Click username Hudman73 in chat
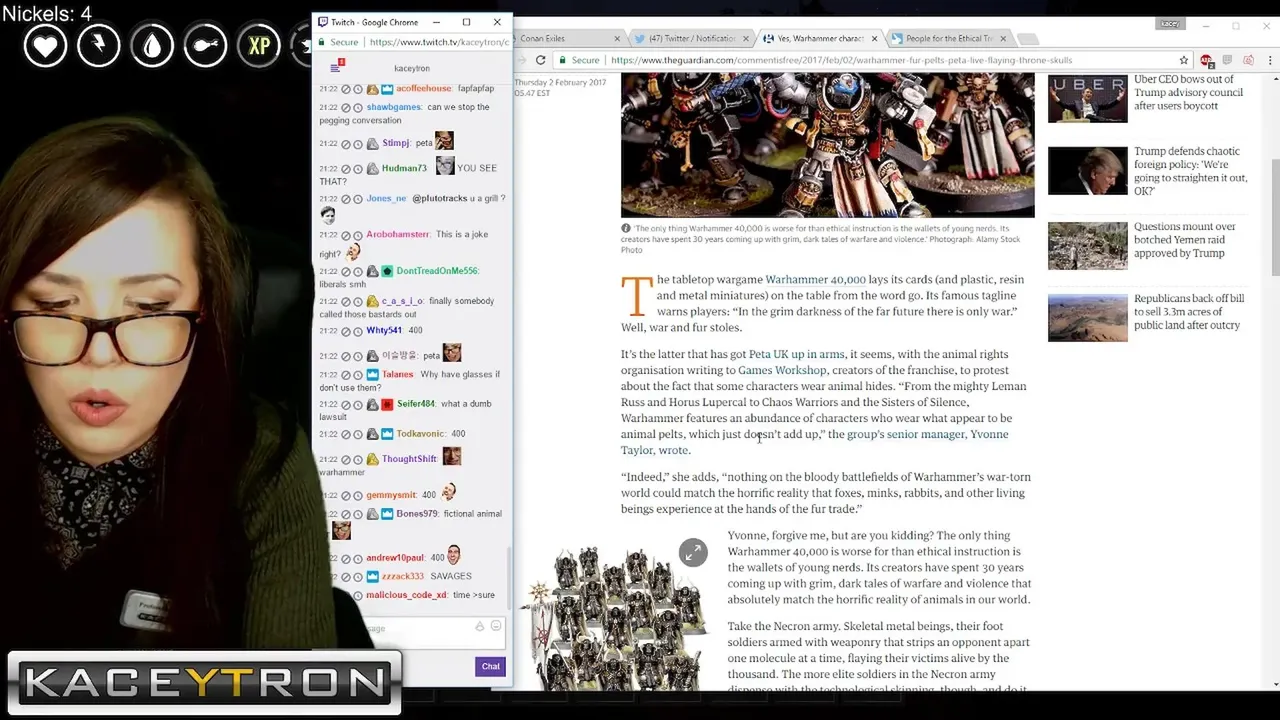The image size is (1280, 720). 404,168
